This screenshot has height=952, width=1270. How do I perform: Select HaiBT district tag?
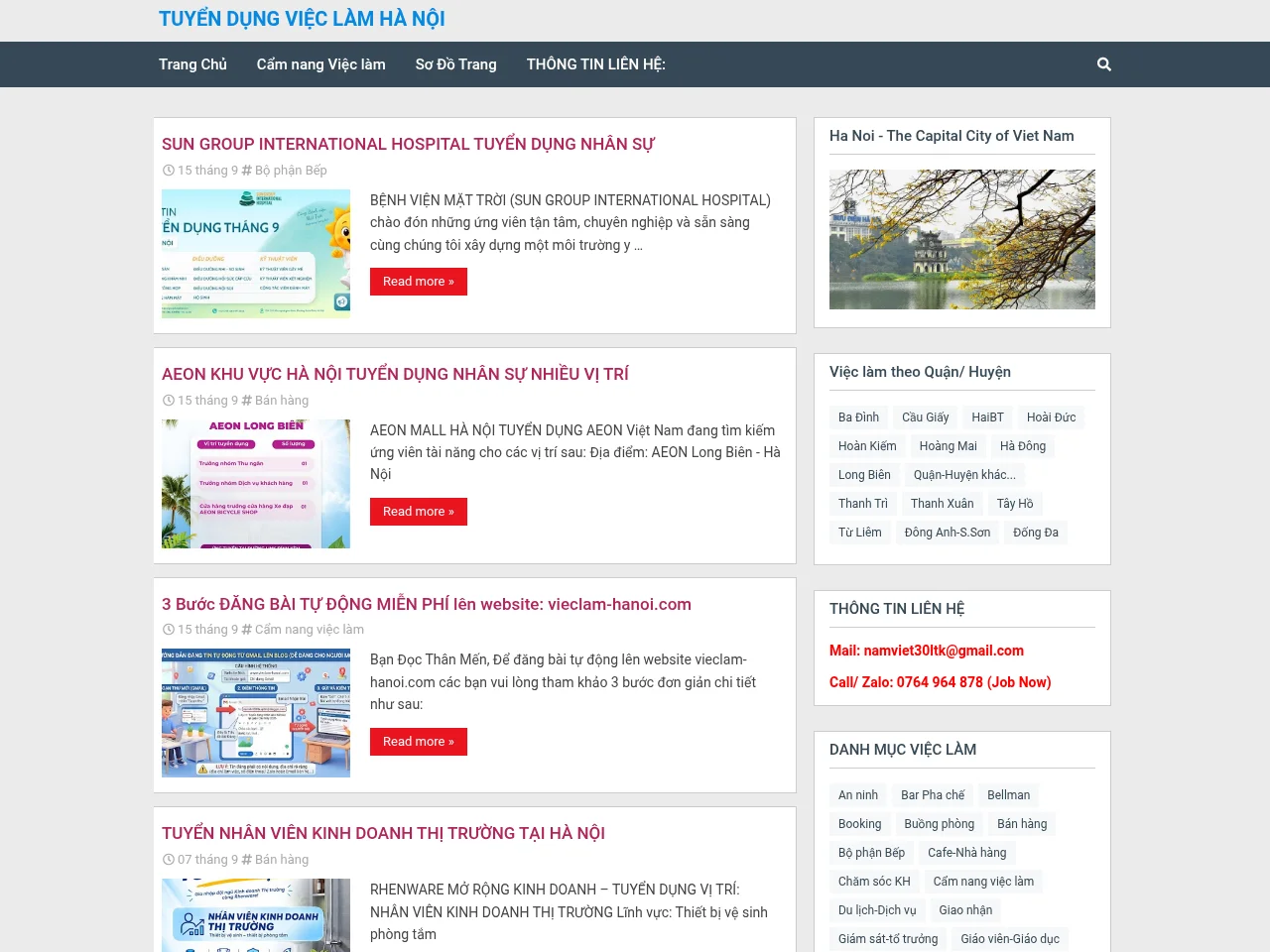988,417
